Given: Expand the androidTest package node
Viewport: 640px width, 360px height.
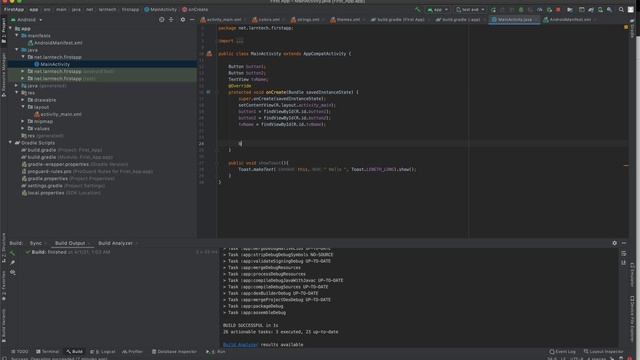Looking at the screenshot, I should tap(23, 71).
